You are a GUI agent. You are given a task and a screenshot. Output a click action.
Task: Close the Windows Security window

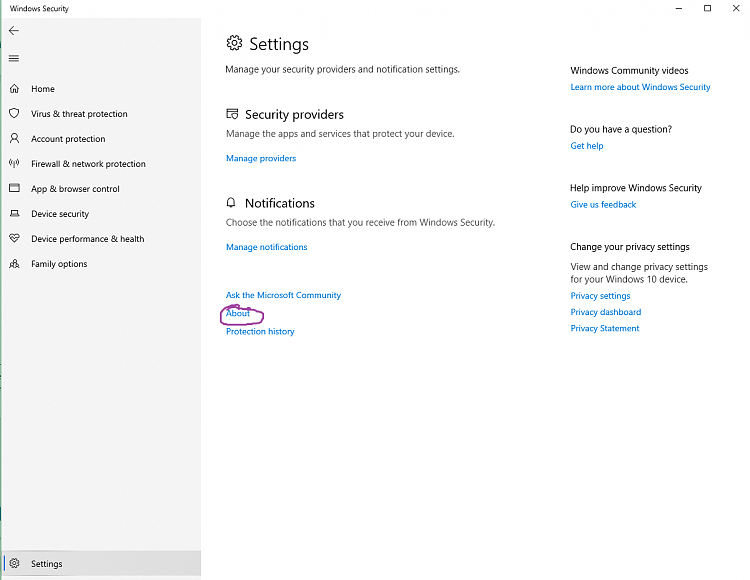(x=736, y=8)
